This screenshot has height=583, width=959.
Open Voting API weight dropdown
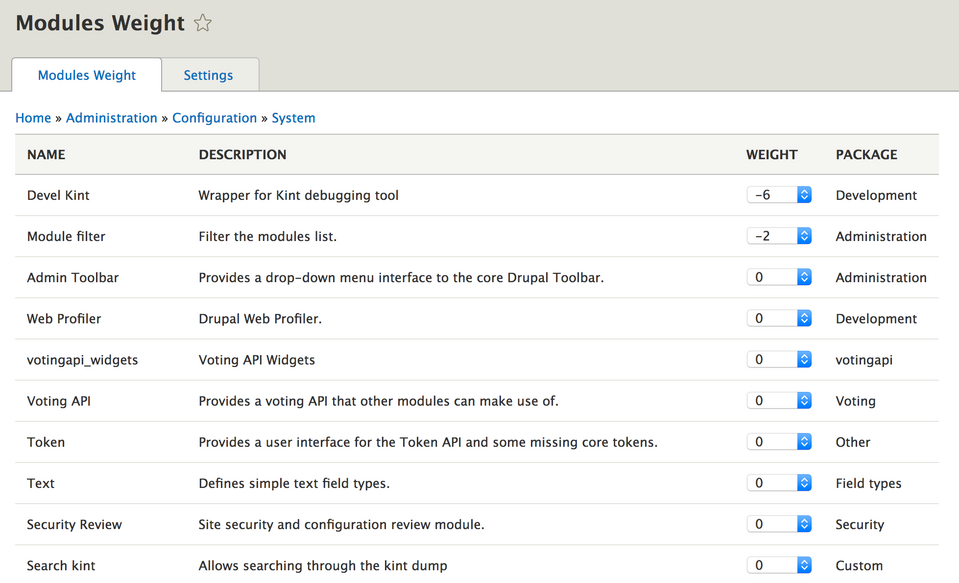779,400
